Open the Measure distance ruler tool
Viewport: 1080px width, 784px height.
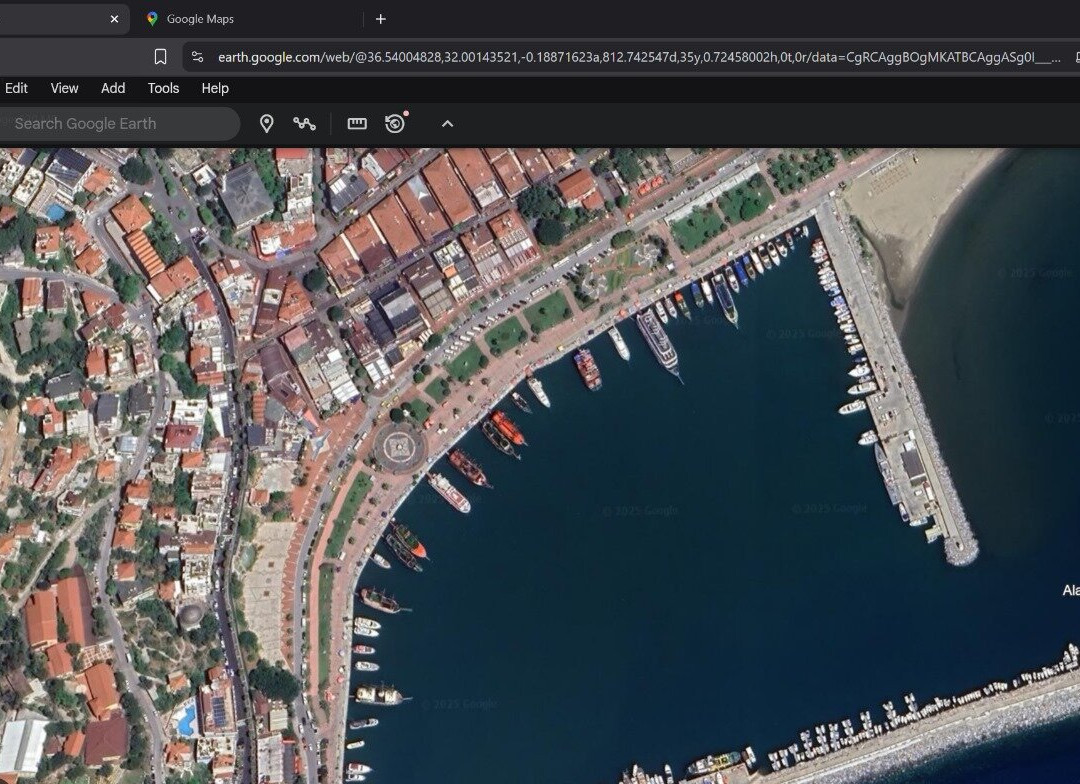[x=357, y=123]
